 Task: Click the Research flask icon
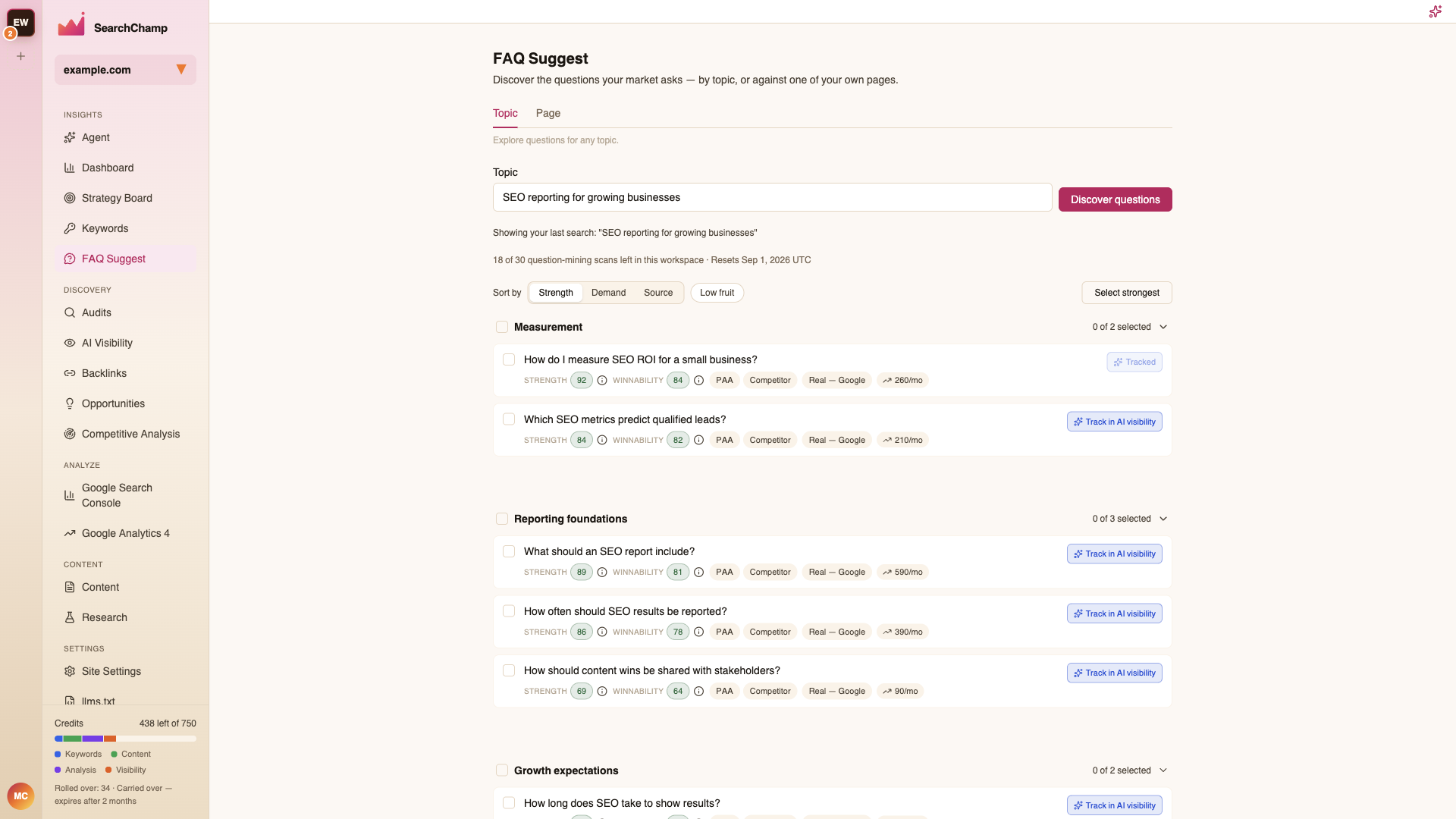(70, 617)
